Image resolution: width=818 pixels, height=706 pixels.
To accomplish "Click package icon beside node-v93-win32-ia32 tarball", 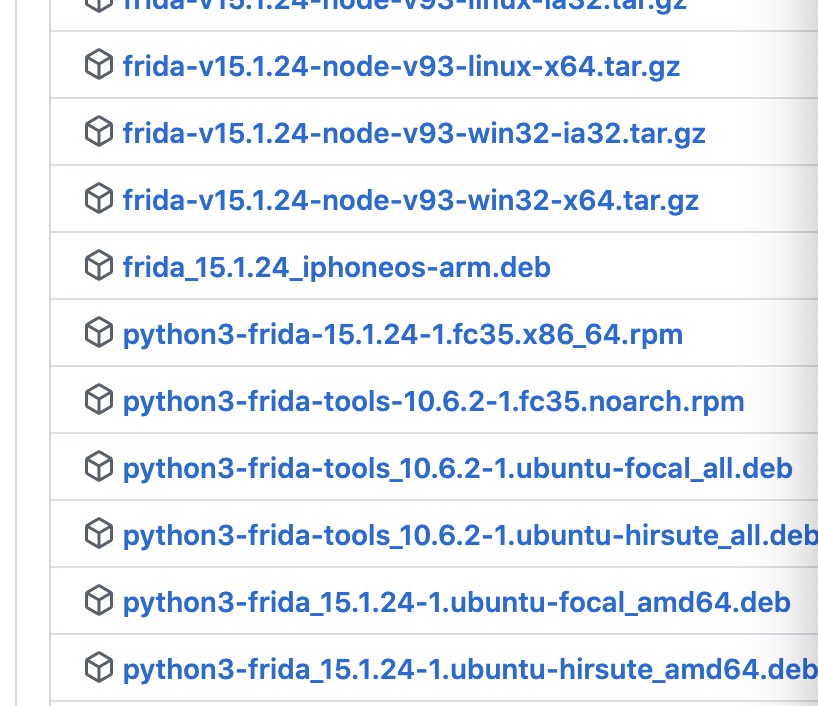I will [98, 133].
